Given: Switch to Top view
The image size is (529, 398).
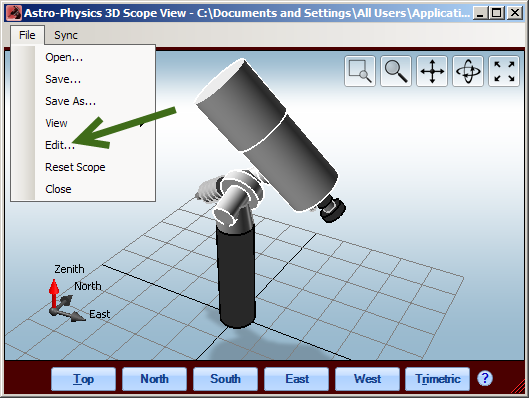Looking at the screenshot, I should [x=83, y=379].
